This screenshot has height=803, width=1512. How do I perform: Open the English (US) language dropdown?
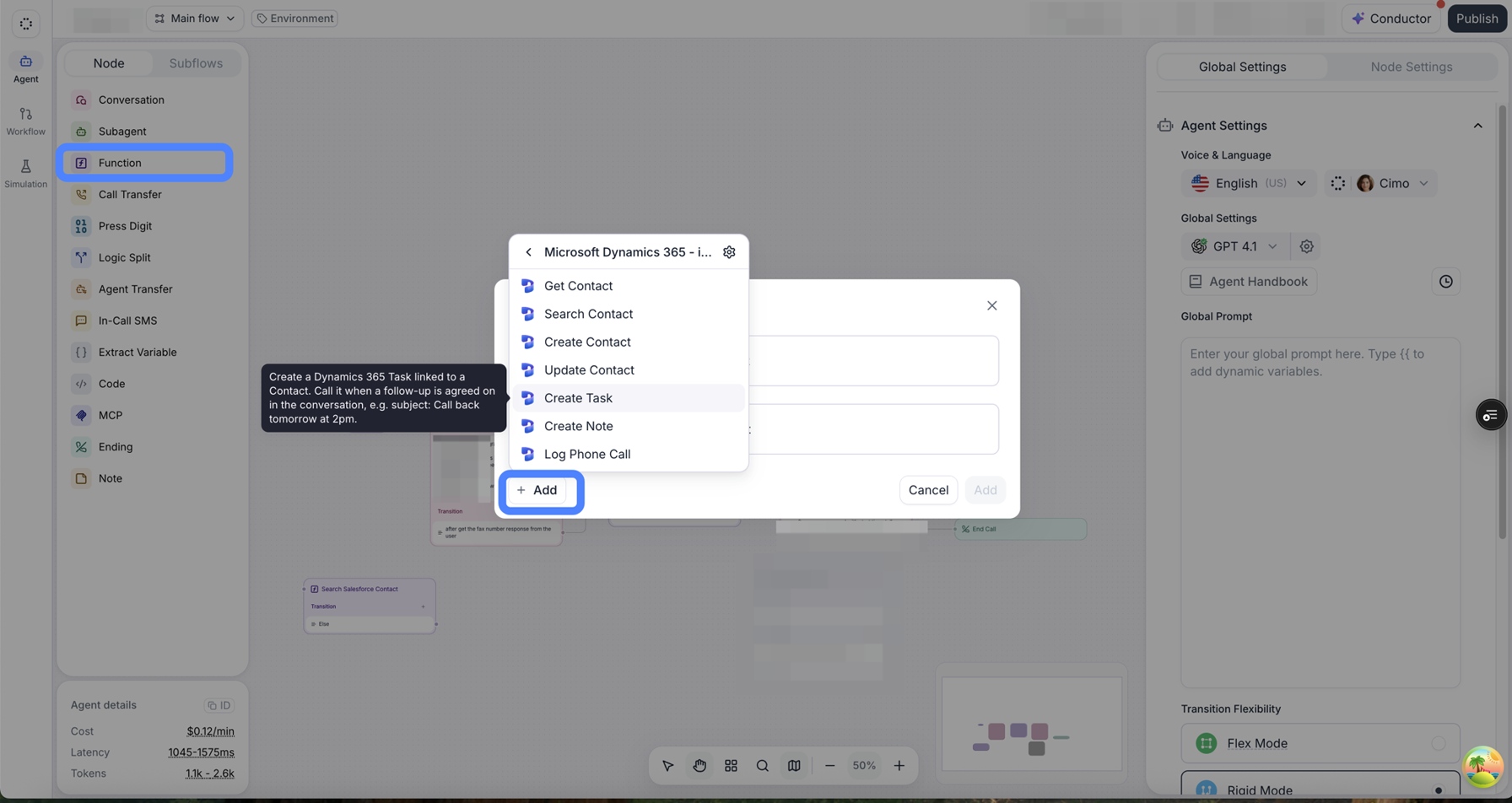tap(1249, 183)
